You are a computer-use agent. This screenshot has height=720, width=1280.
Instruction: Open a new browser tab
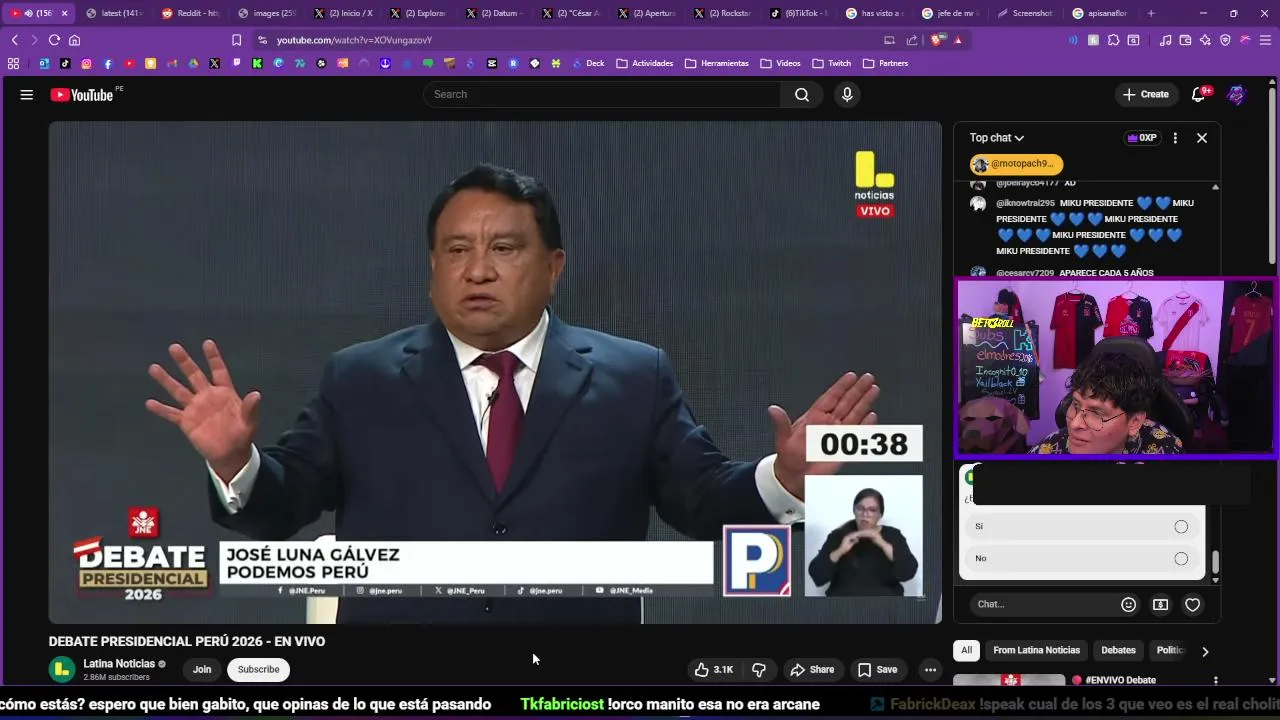(1151, 13)
